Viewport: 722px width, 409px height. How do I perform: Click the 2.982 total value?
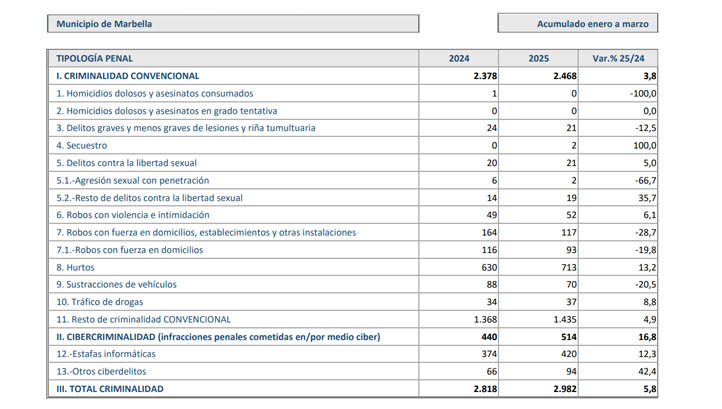point(565,389)
